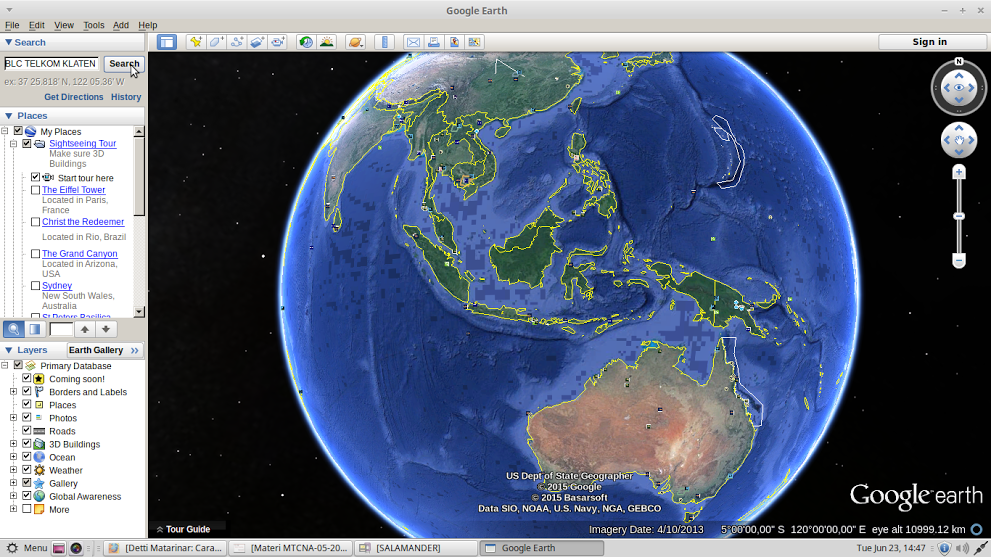Zoom out with the minus button
991x557 pixels.
(959, 260)
